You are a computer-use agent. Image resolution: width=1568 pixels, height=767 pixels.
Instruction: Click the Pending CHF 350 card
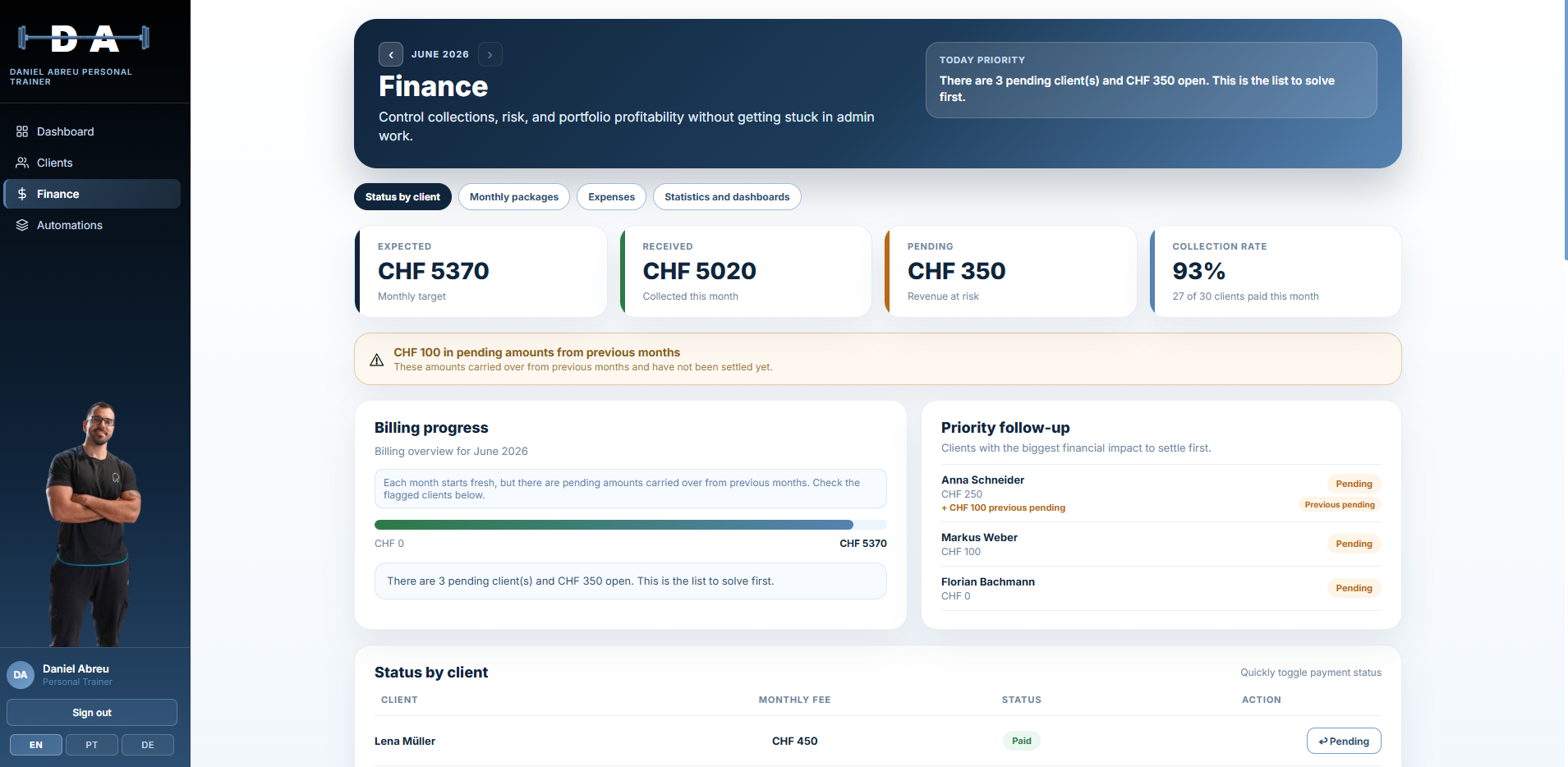coord(1010,272)
